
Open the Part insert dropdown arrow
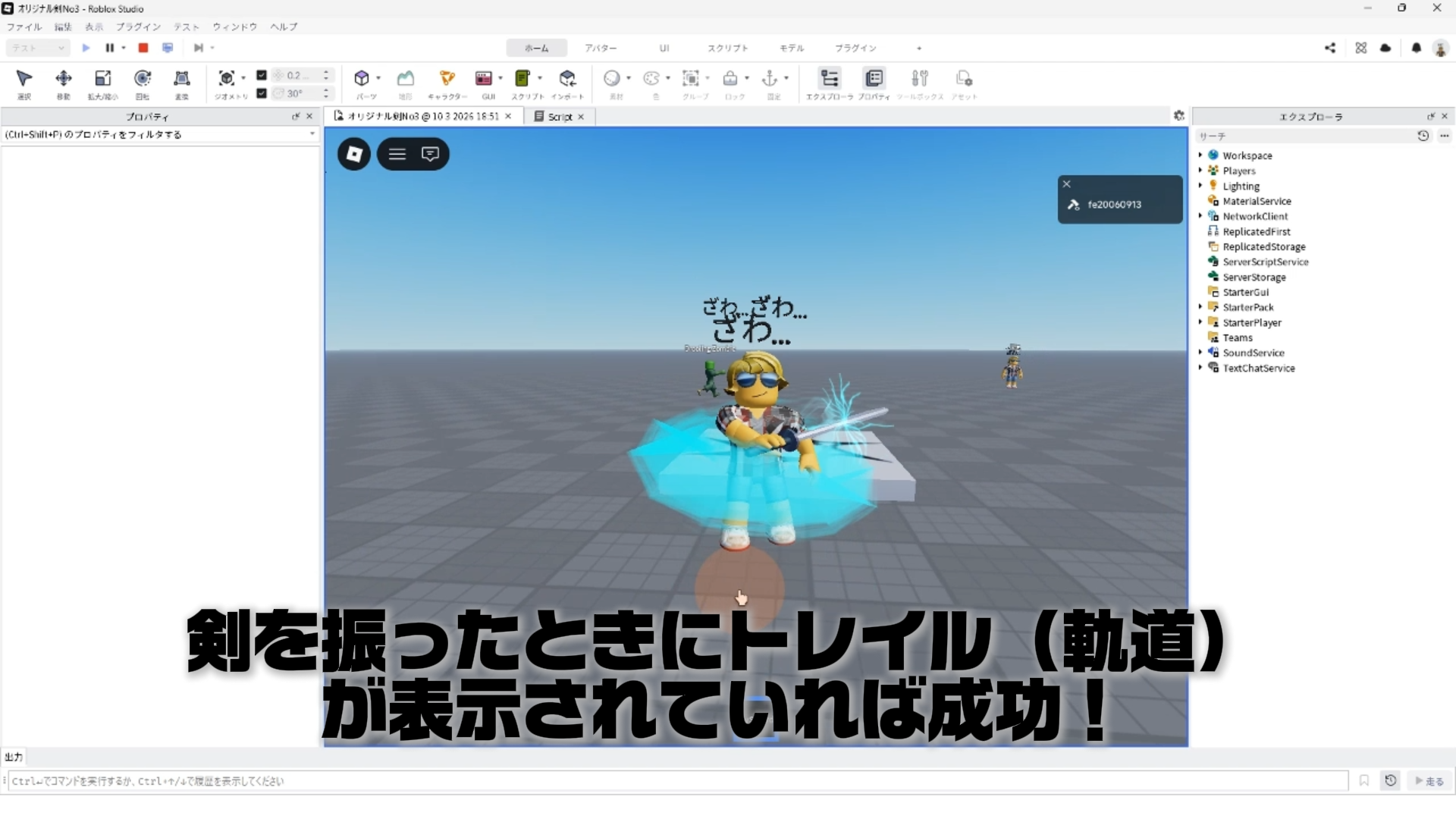pyautogui.click(x=378, y=78)
